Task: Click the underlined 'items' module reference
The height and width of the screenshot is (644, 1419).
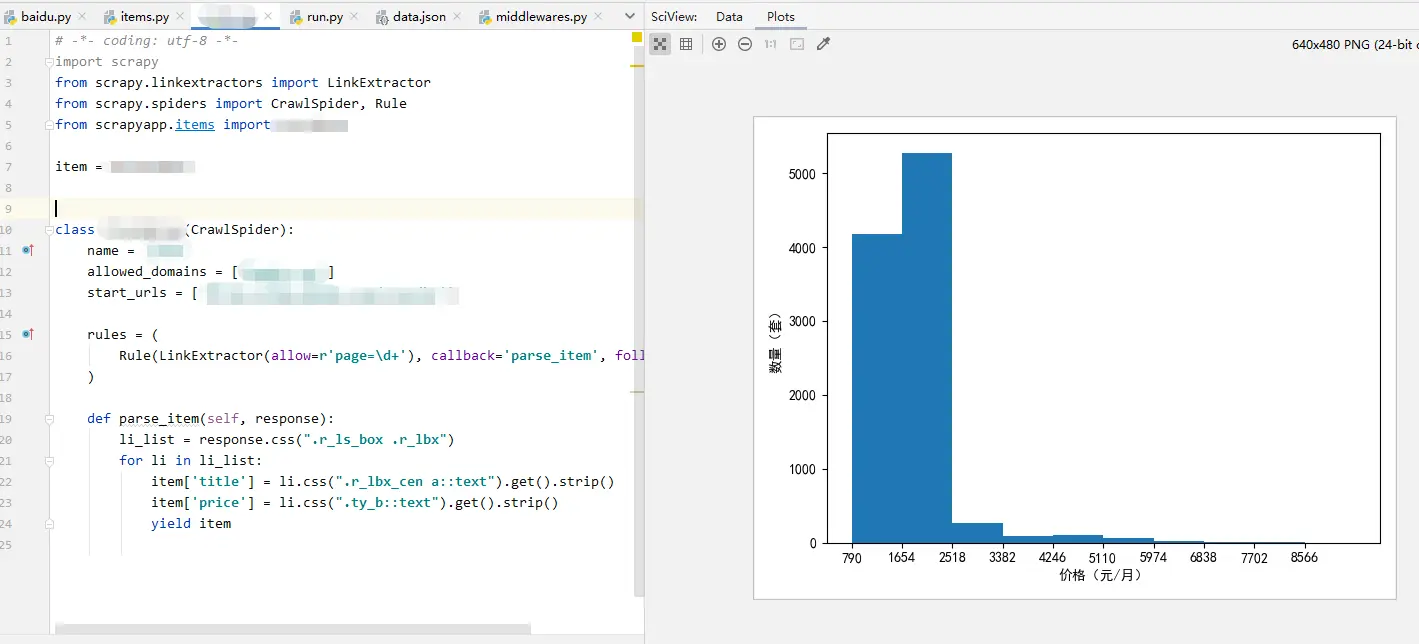Action: (195, 125)
